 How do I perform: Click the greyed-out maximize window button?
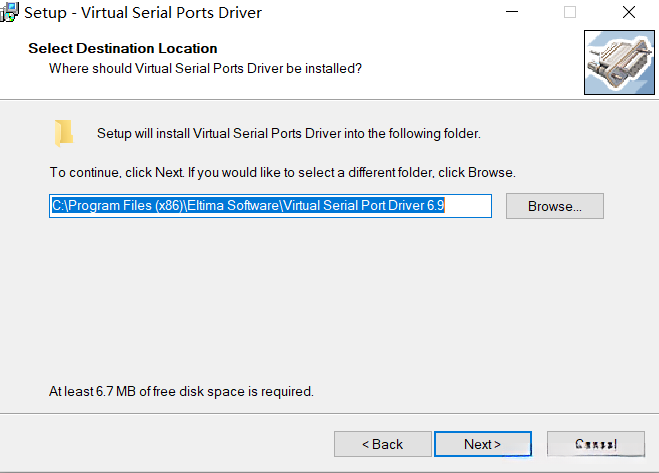click(x=570, y=13)
